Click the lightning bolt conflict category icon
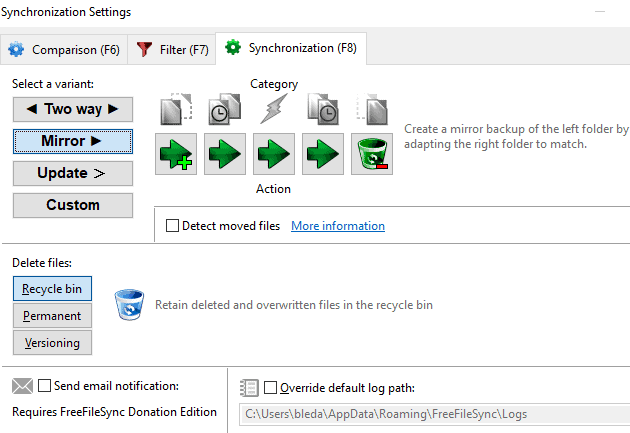Image resolution: width=630 pixels, height=433 pixels. pos(273,108)
